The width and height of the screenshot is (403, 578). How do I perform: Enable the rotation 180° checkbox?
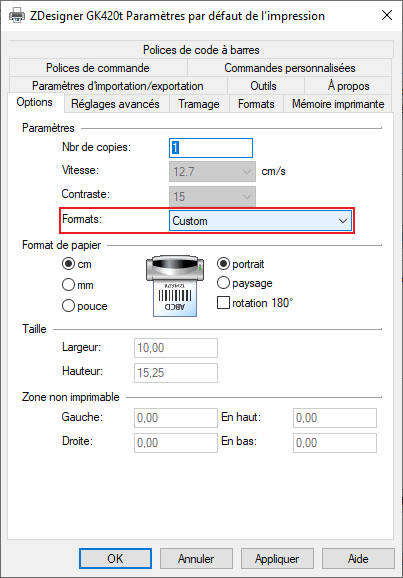(x=223, y=303)
